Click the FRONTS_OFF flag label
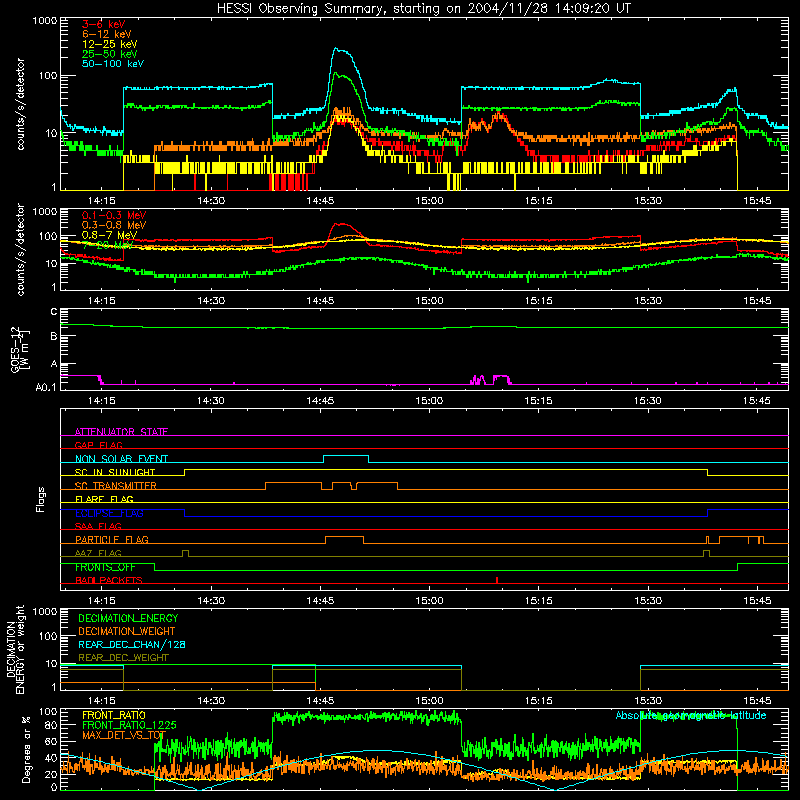This screenshot has width=800, height=800. pyautogui.click(x=105, y=567)
